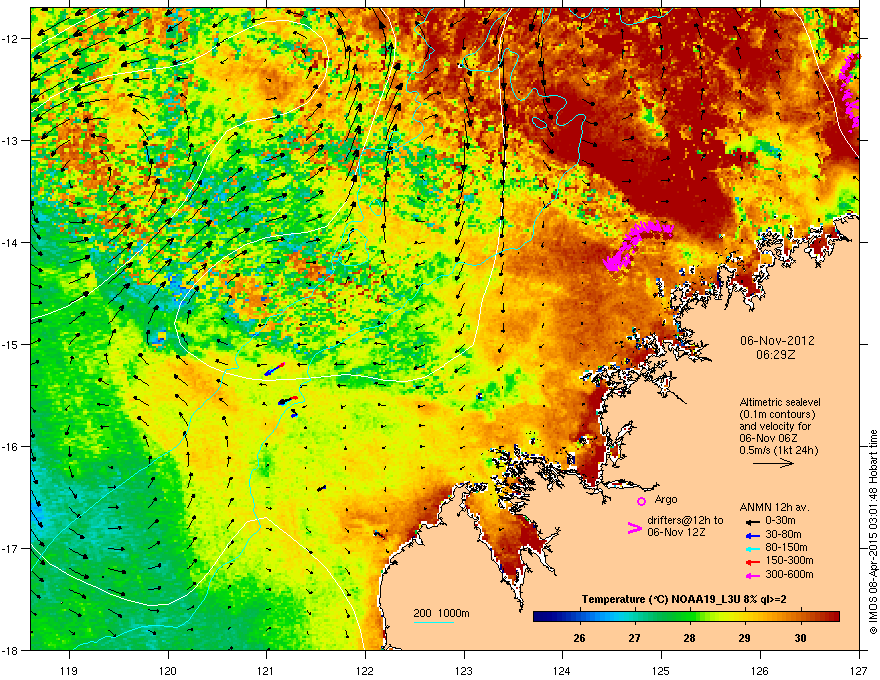Click the cyan isobath legend line

pos(434,622)
